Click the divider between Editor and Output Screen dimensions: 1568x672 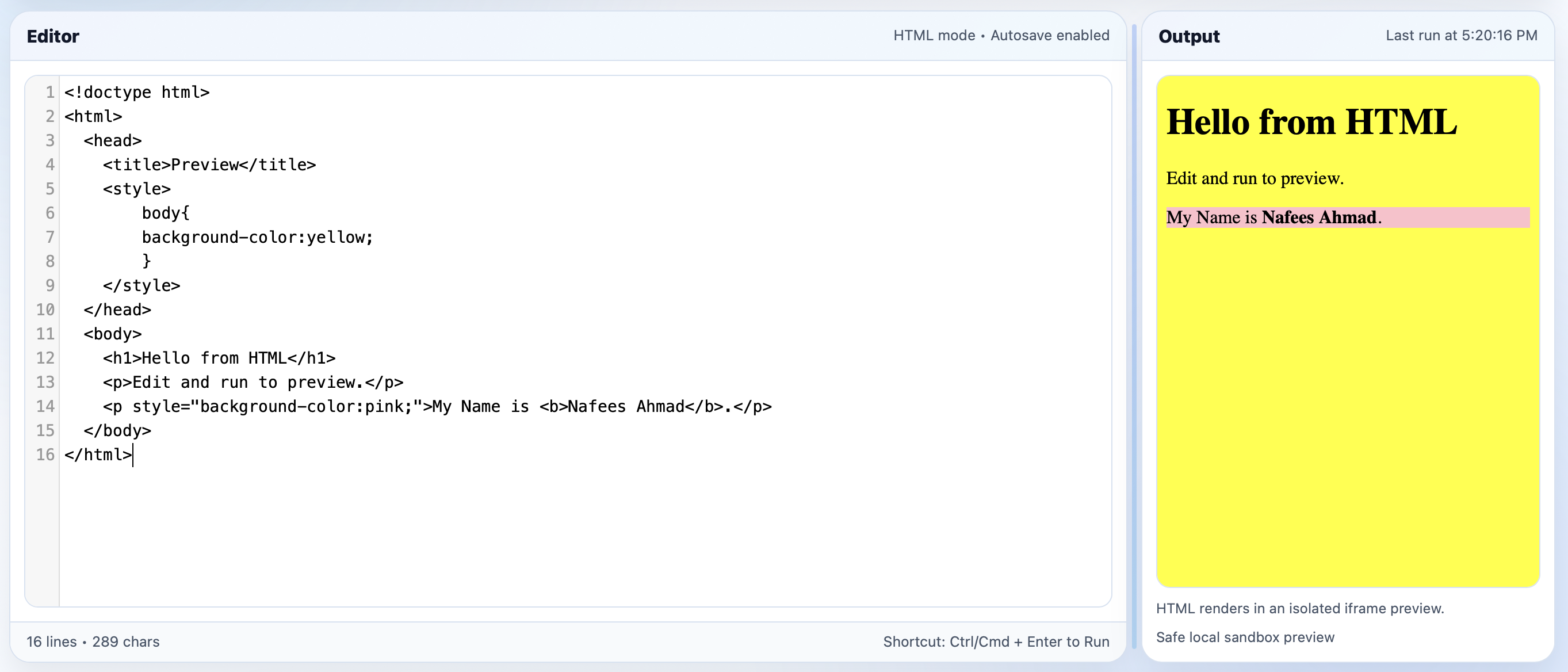coord(1134,335)
